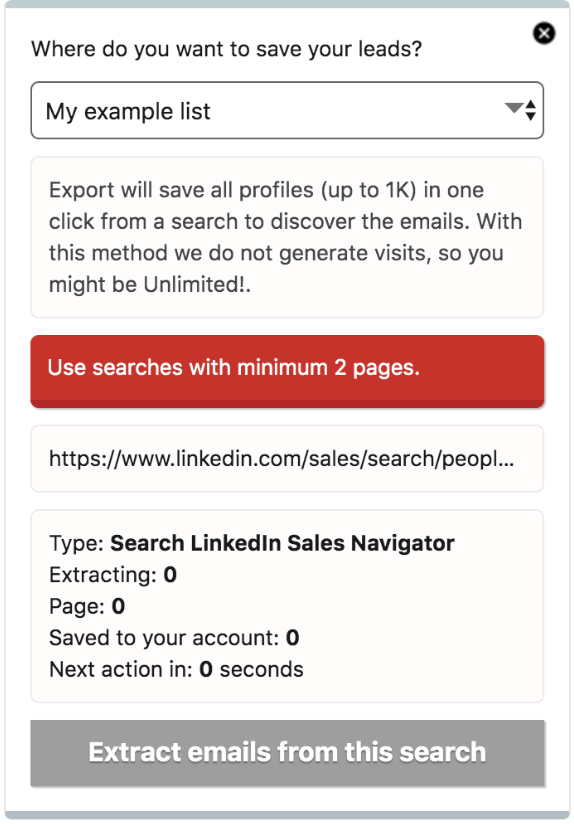Click the word 'Unlimited!' in the description

[195, 284]
